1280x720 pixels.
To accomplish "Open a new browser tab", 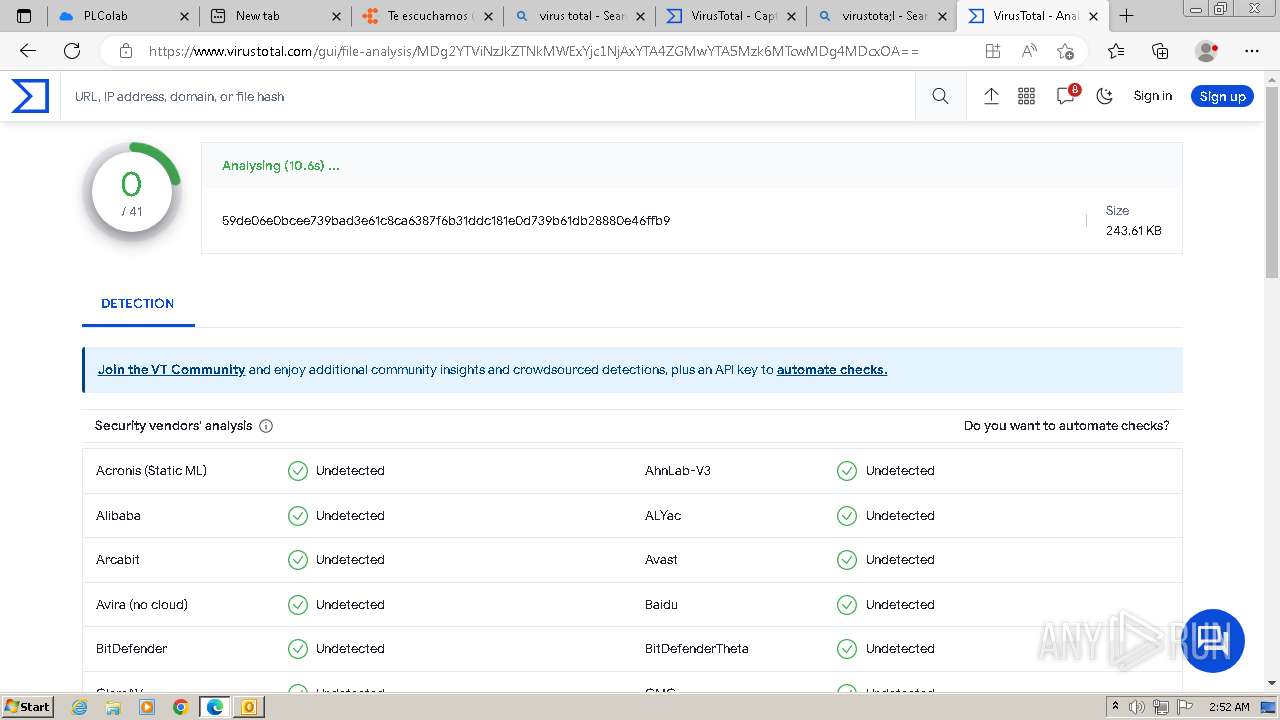I will tap(1126, 16).
